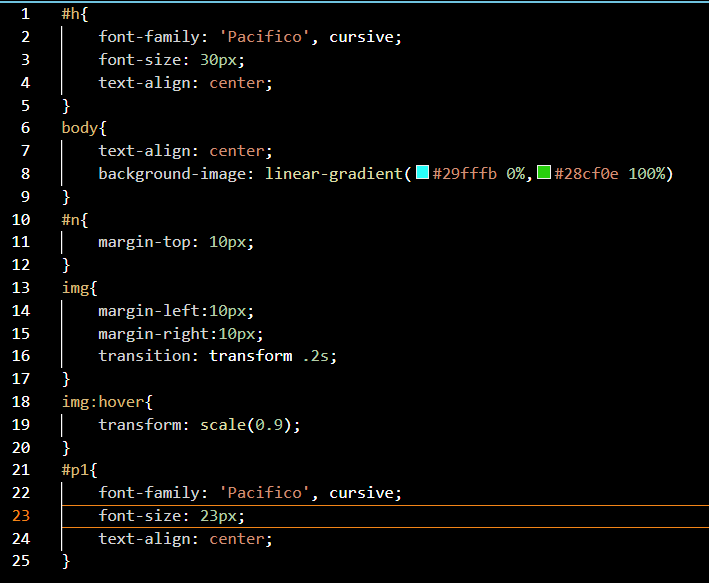Click line number 1 in the gutter
The height and width of the screenshot is (583, 709).
pyautogui.click(x=25, y=14)
